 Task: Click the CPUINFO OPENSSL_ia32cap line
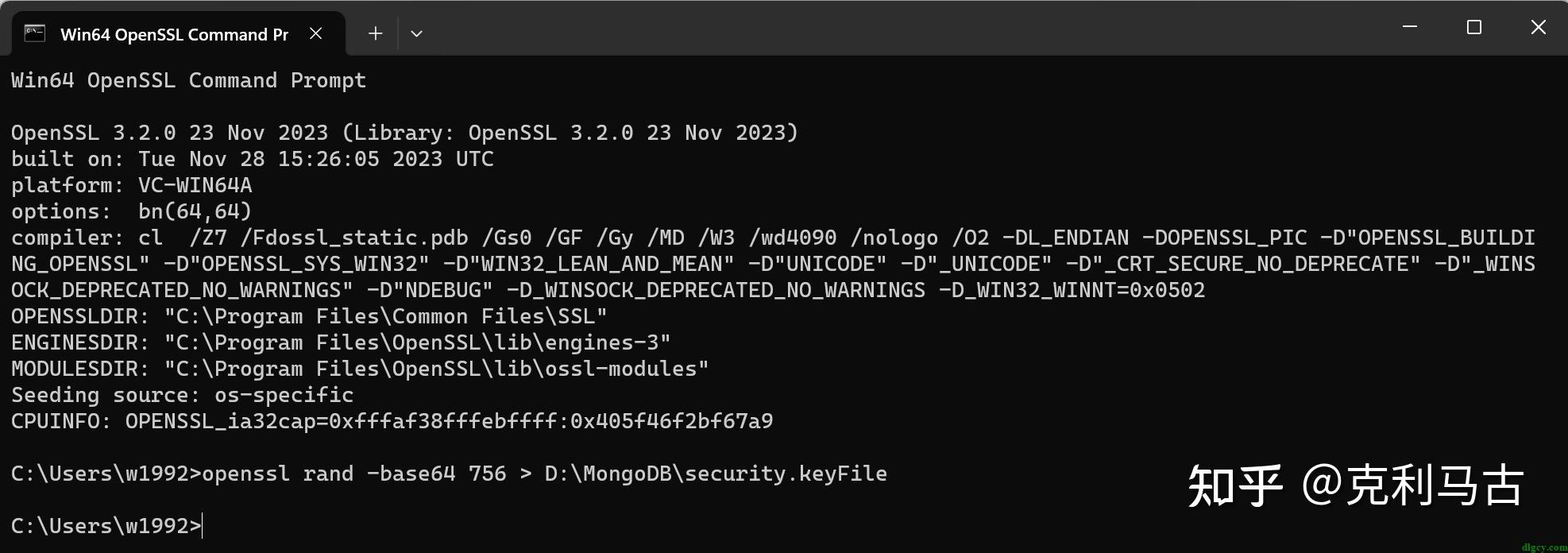tap(392, 421)
